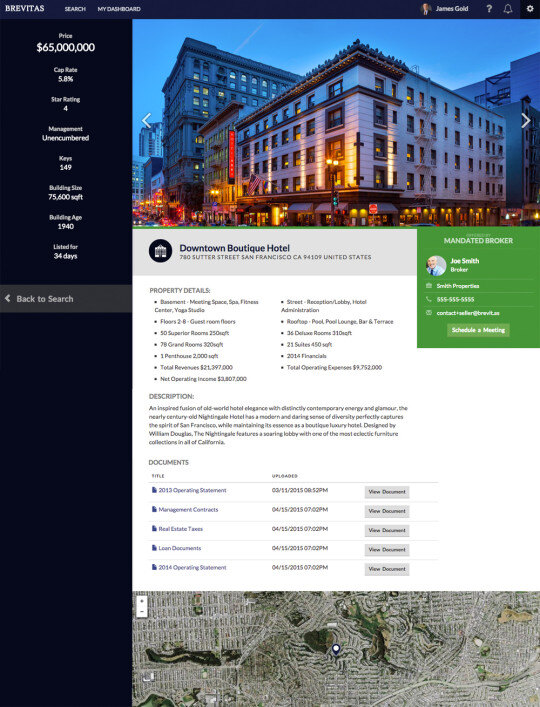View Document for Loan Documents
This screenshot has height=707, width=540.
click(387, 550)
